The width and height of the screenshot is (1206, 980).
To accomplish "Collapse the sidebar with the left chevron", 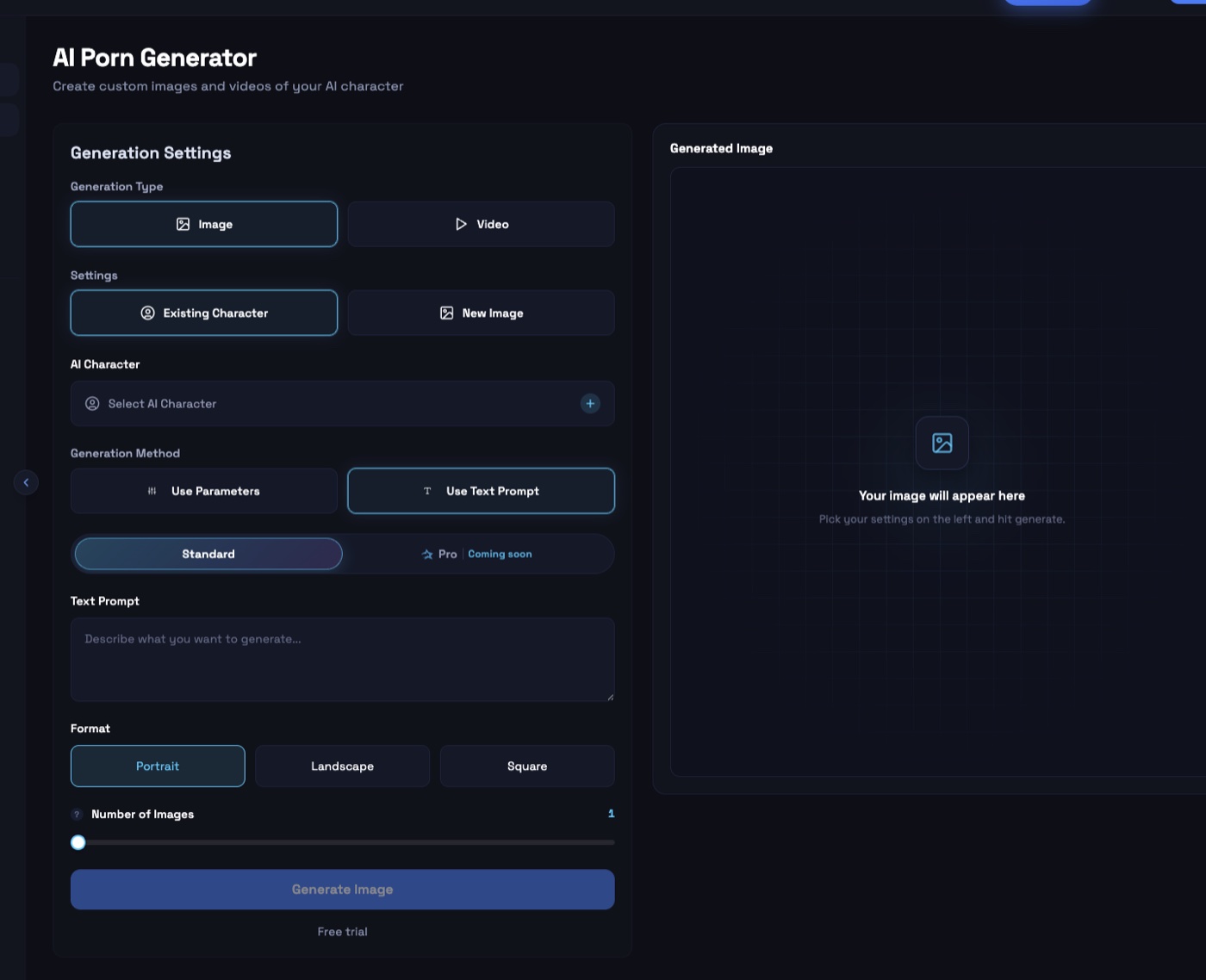I will pyautogui.click(x=26, y=482).
